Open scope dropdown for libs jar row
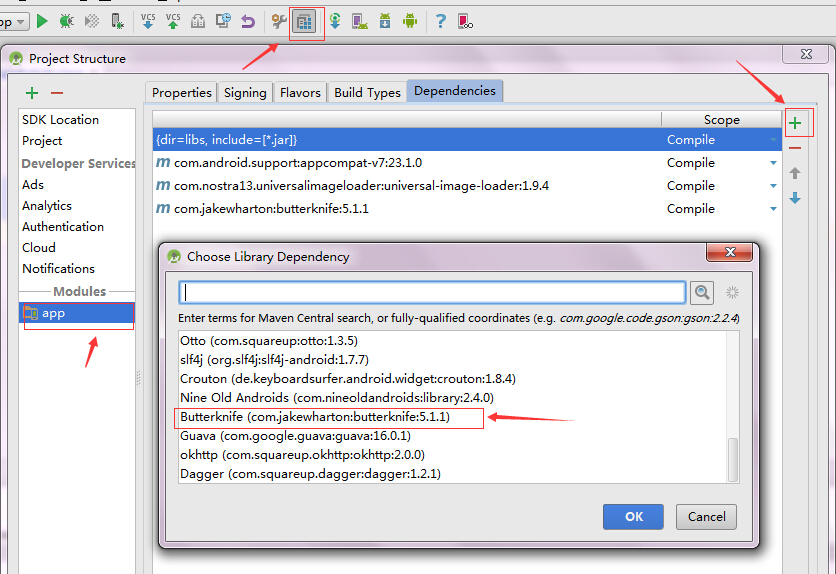 point(773,140)
